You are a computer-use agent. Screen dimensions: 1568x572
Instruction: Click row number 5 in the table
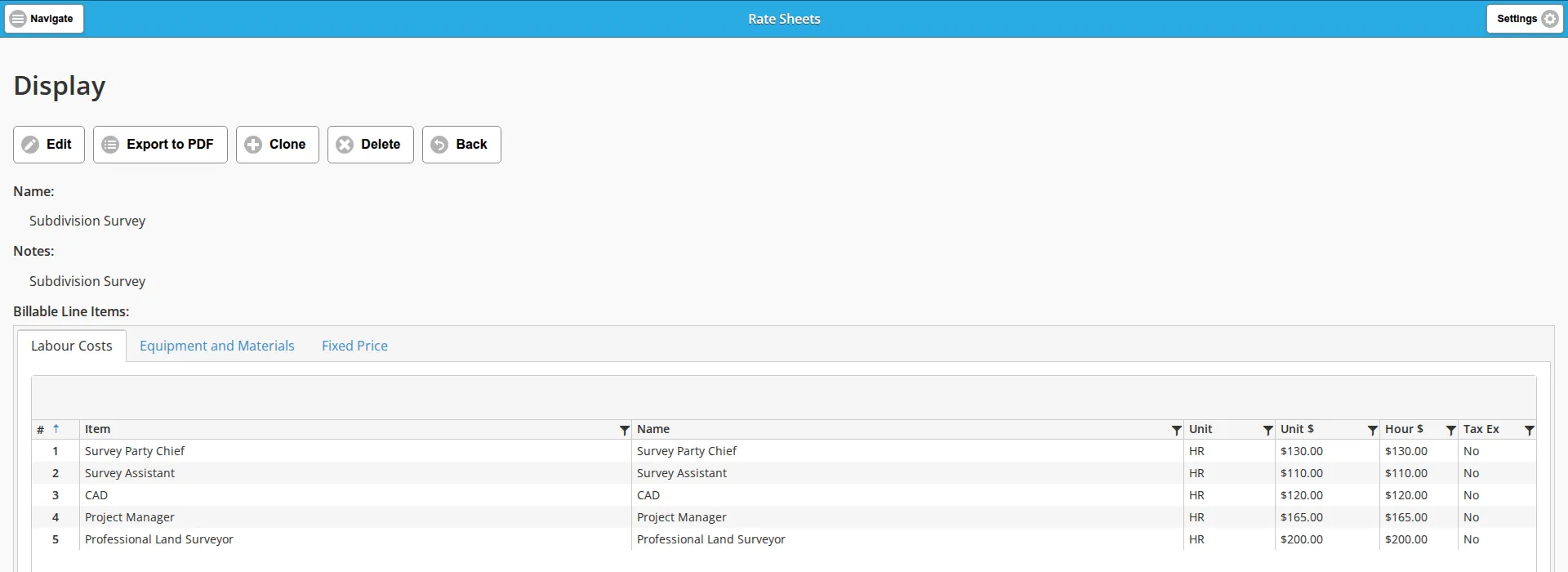click(x=56, y=539)
